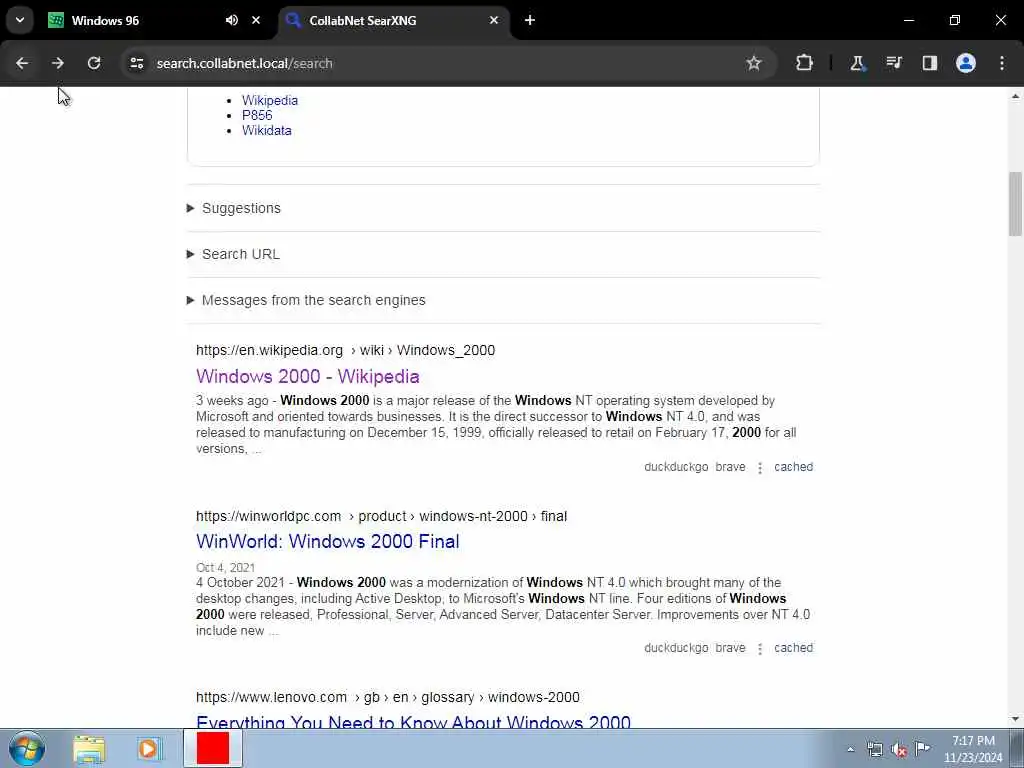
Task: Mute the Windows 96 tab audio
Action: [x=232, y=20]
